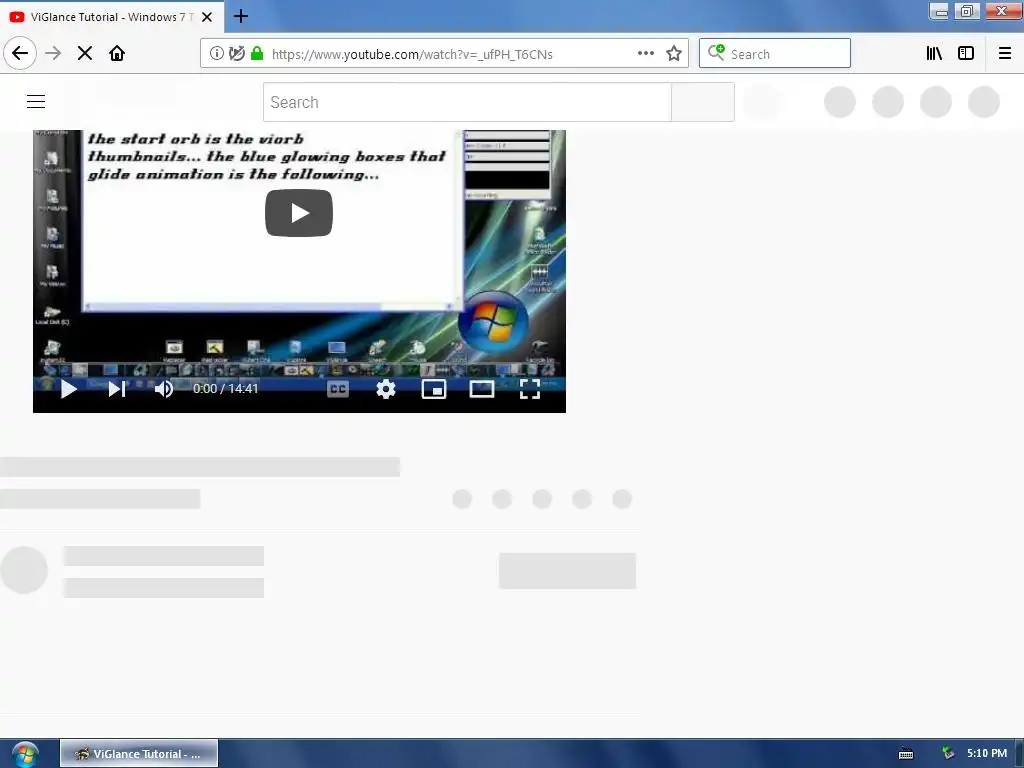Screen dimensions: 1024x768
Task: Open the Library bookmarks icon
Action: (x=934, y=54)
